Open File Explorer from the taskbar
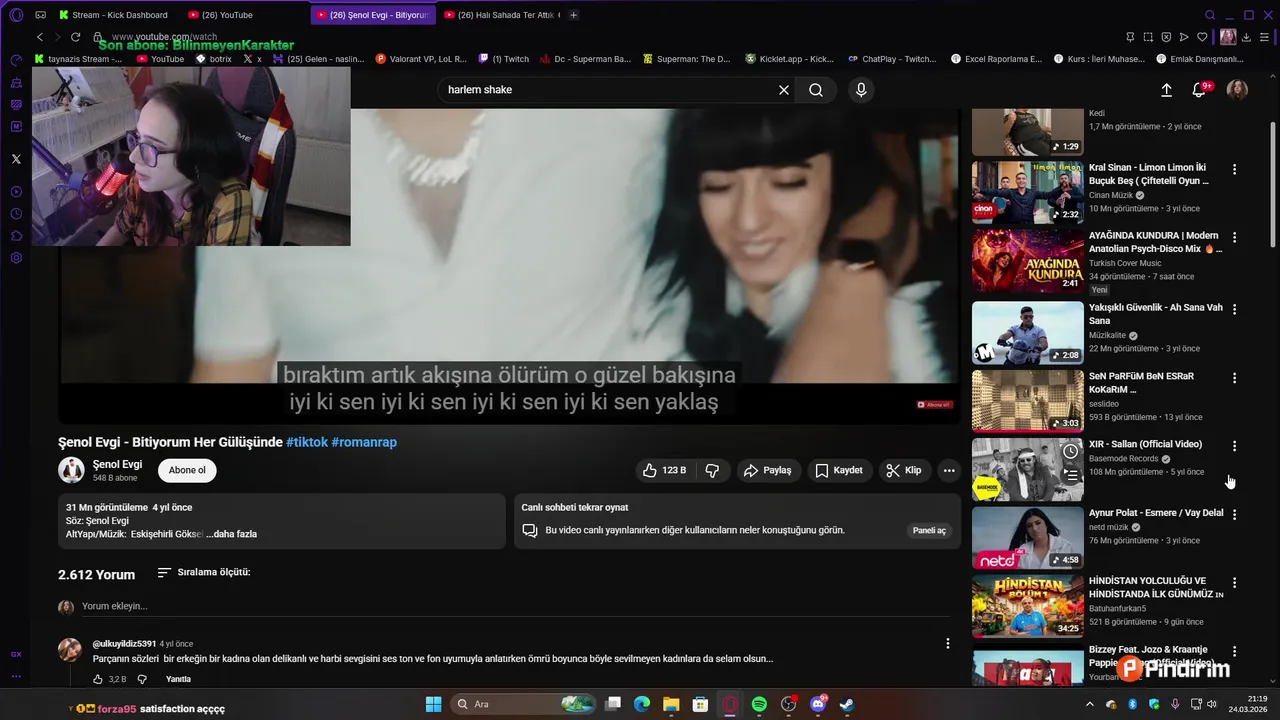The height and width of the screenshot is (720, 1280). (671, 704)
